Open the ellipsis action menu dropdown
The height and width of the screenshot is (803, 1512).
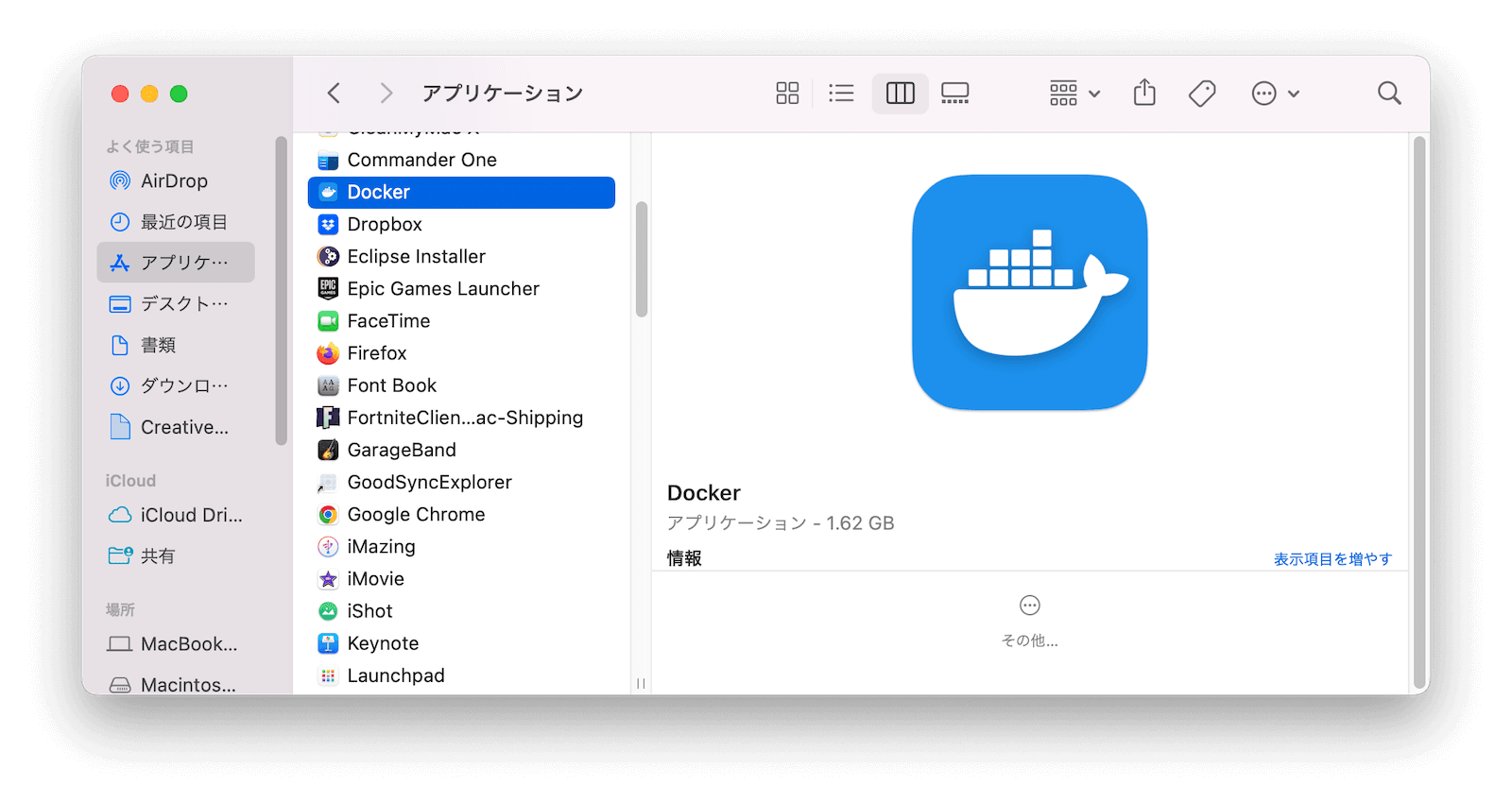click(1275, 93)
